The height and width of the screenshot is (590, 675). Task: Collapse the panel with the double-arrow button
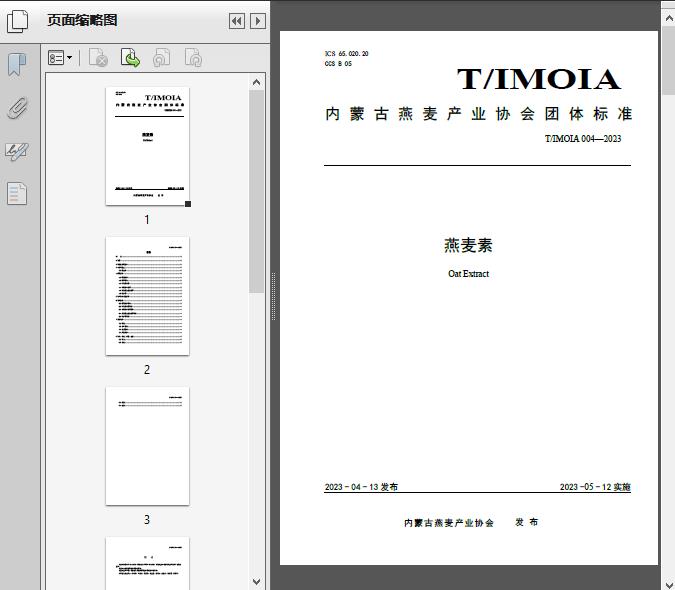pyautogui.click(x=237, y=21)
